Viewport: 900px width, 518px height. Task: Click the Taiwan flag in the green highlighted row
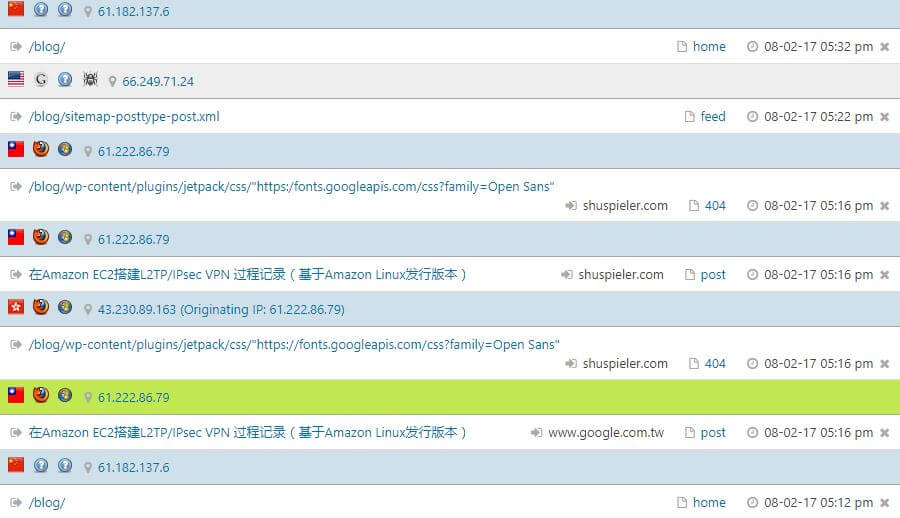click(16, 396)
